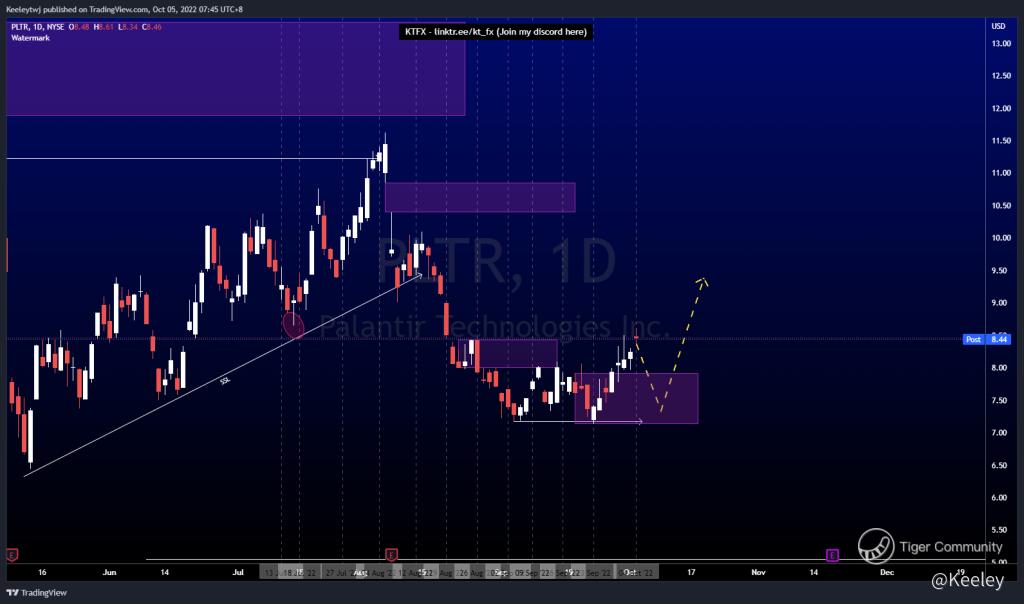Screen dimensions: 1024x604
Task: Click the Jun label on time axis
Action: [x=109, y=573]
